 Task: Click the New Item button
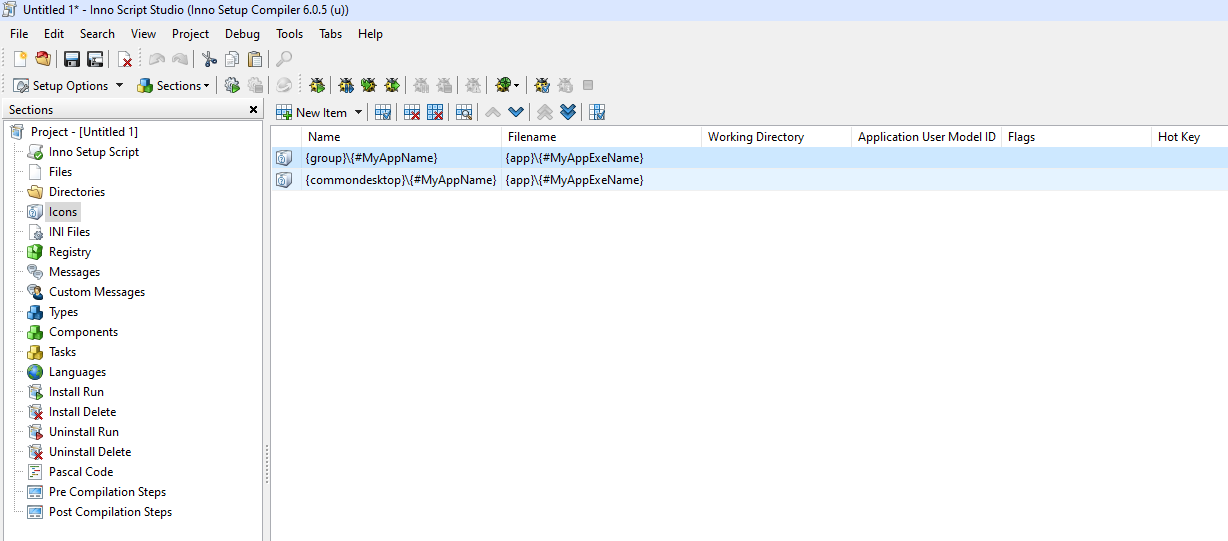pyautogui.click(x=312, y=112)
